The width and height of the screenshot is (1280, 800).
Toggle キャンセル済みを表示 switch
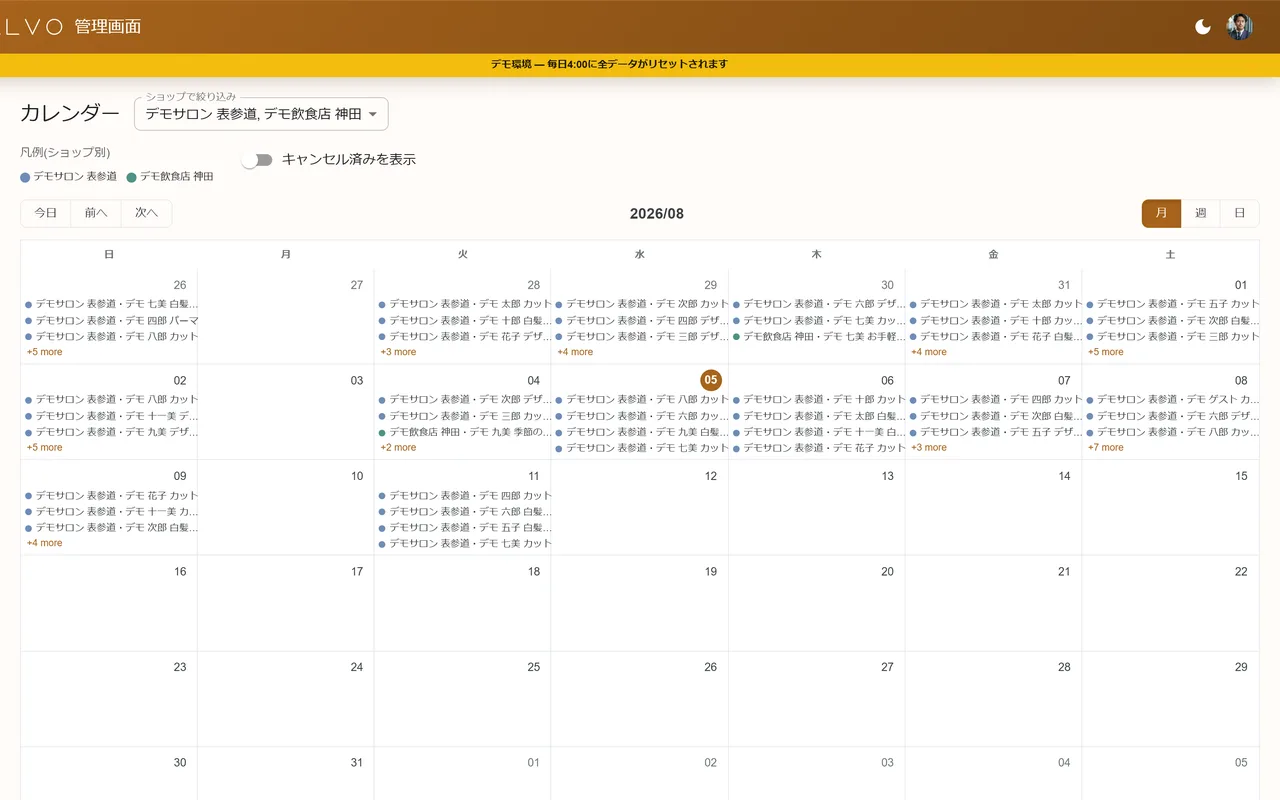pyautogui.click(x=257, y=160)
